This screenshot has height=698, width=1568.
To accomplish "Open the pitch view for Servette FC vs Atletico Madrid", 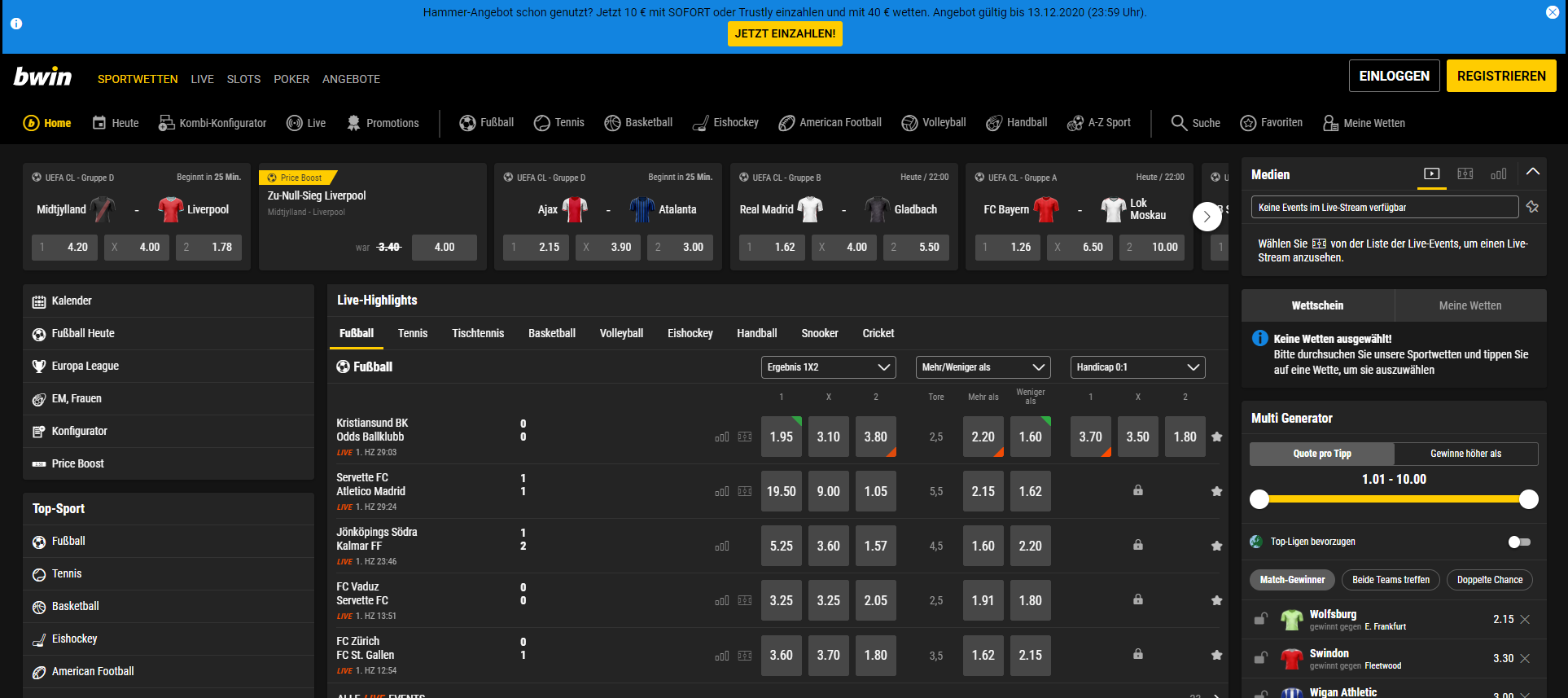I will click(x=745, y=492).
